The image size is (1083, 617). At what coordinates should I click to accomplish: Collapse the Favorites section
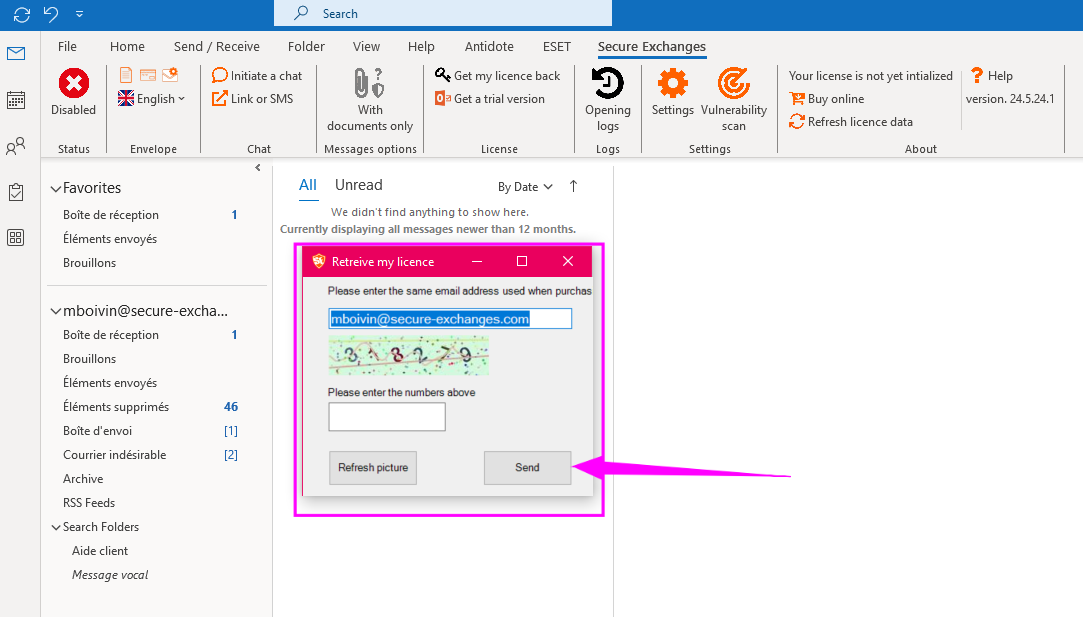click(x=55, y=189)
